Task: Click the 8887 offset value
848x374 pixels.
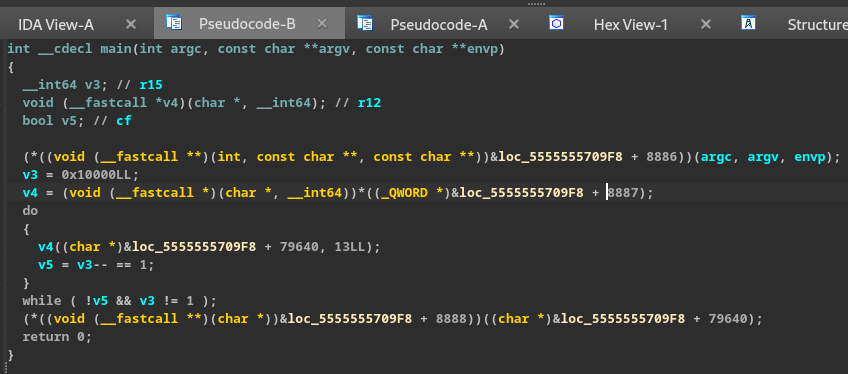Action: (x=622, y=192)
